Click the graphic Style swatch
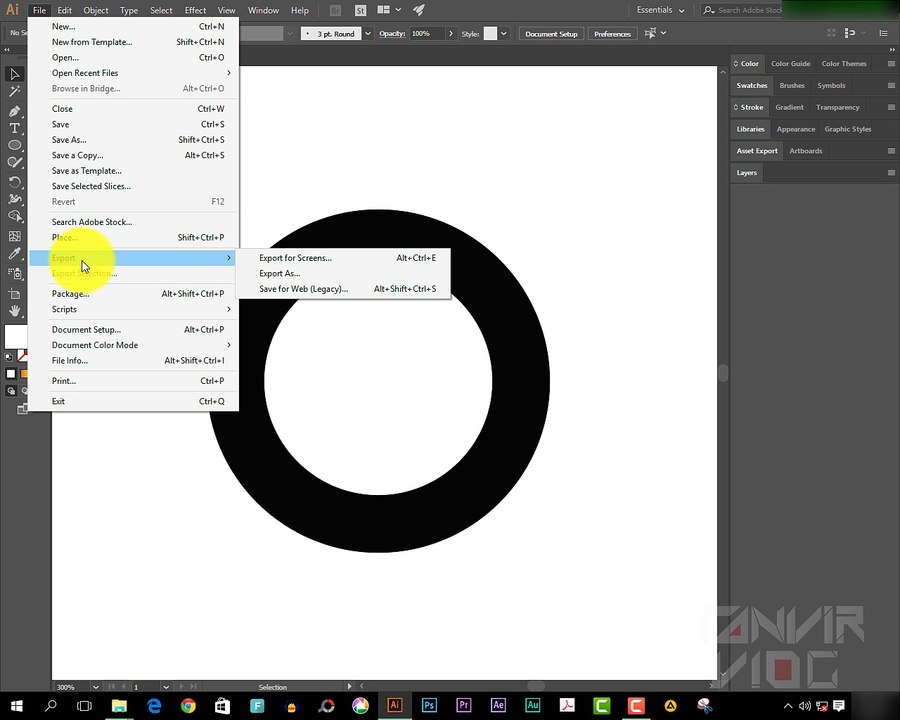 click(490, 33)
